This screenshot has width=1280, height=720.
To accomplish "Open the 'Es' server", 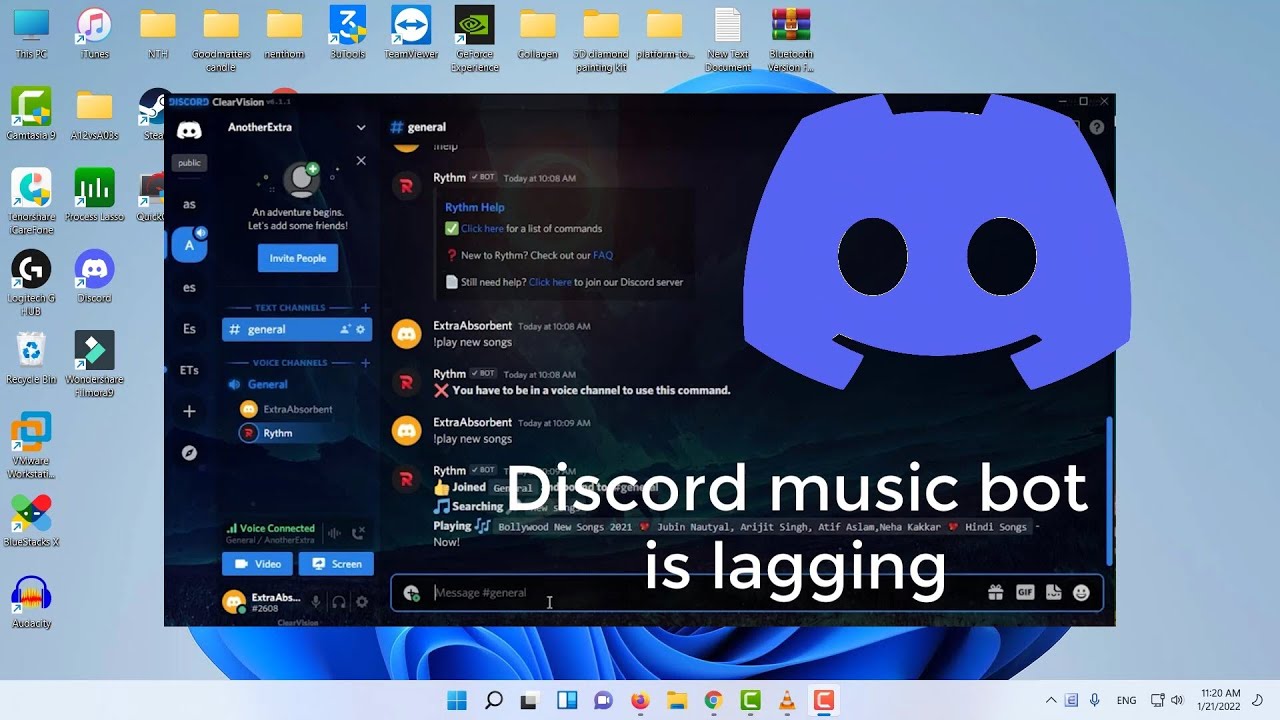I will pos(189,328).
